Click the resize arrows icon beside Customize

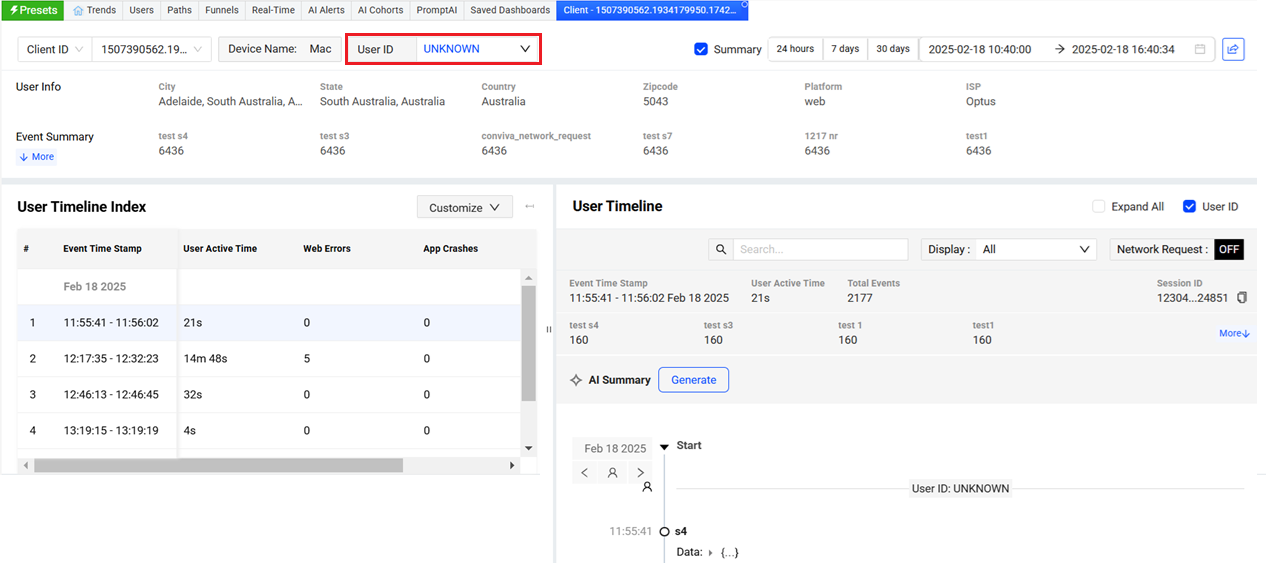[530, 207]
